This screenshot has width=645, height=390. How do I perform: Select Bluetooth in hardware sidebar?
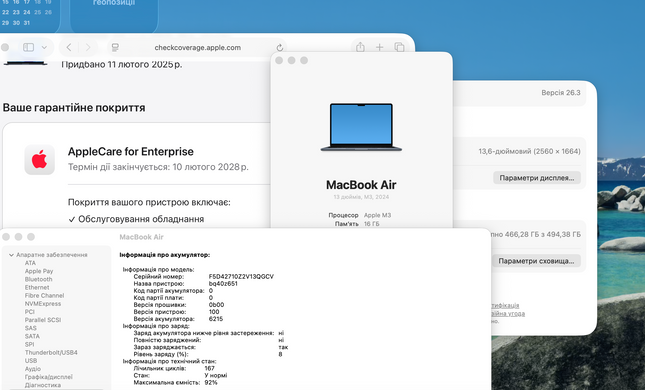[38, 279]
